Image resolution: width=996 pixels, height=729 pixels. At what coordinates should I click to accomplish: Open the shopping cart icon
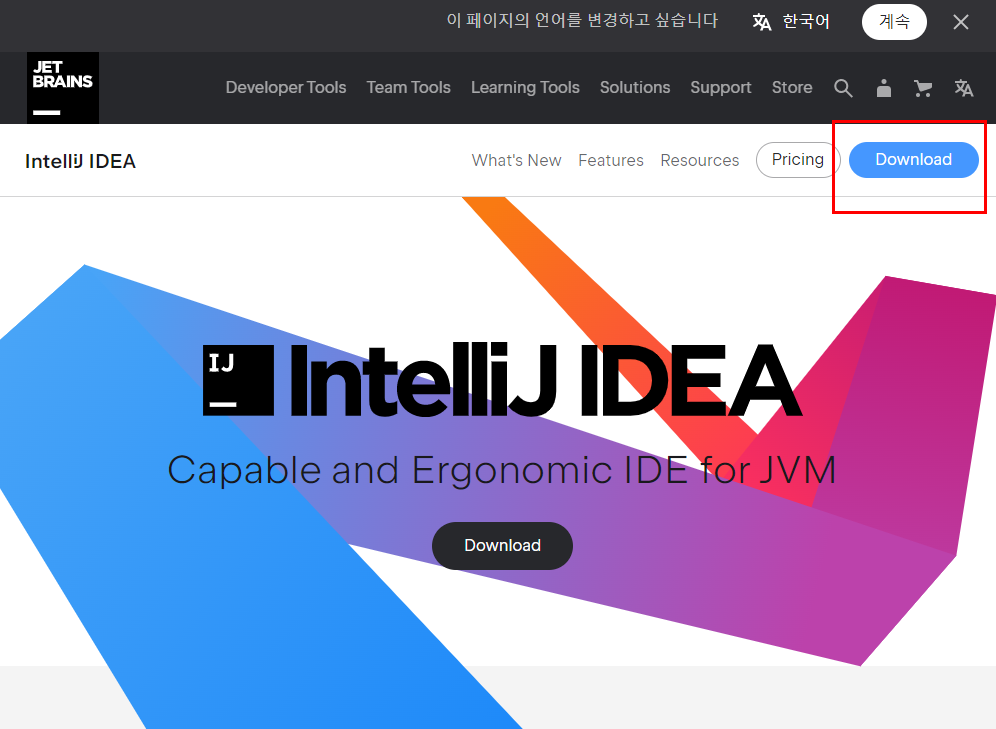pos(923,88)
